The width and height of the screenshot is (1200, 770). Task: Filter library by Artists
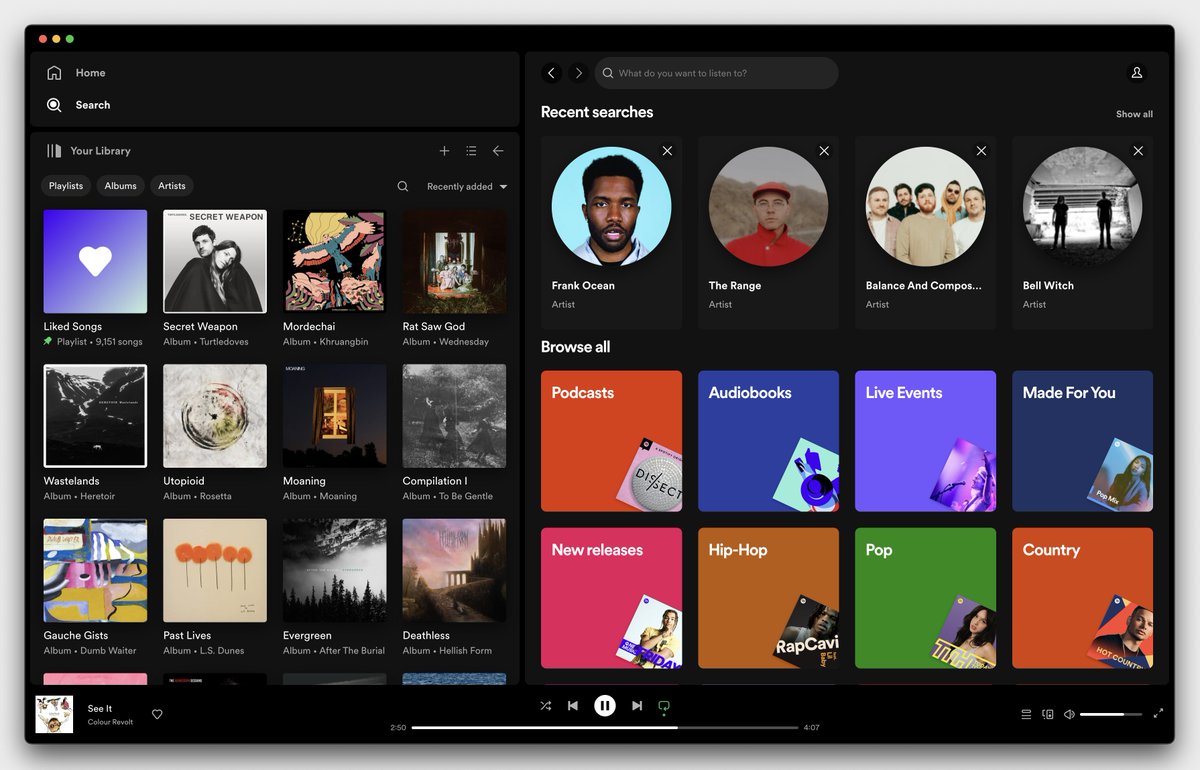tap(172, 186)
